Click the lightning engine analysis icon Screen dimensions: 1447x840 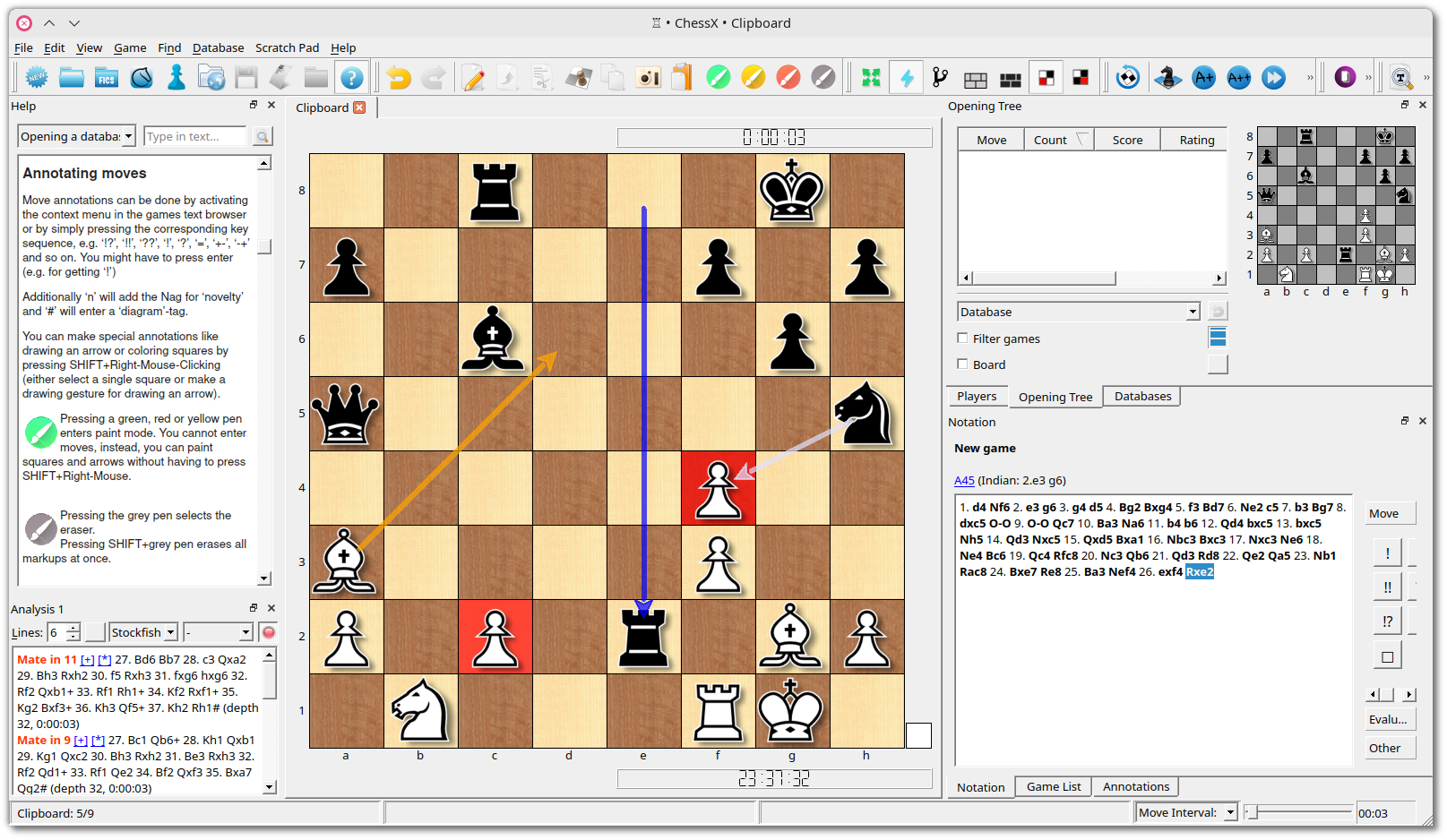click(907, 77)
